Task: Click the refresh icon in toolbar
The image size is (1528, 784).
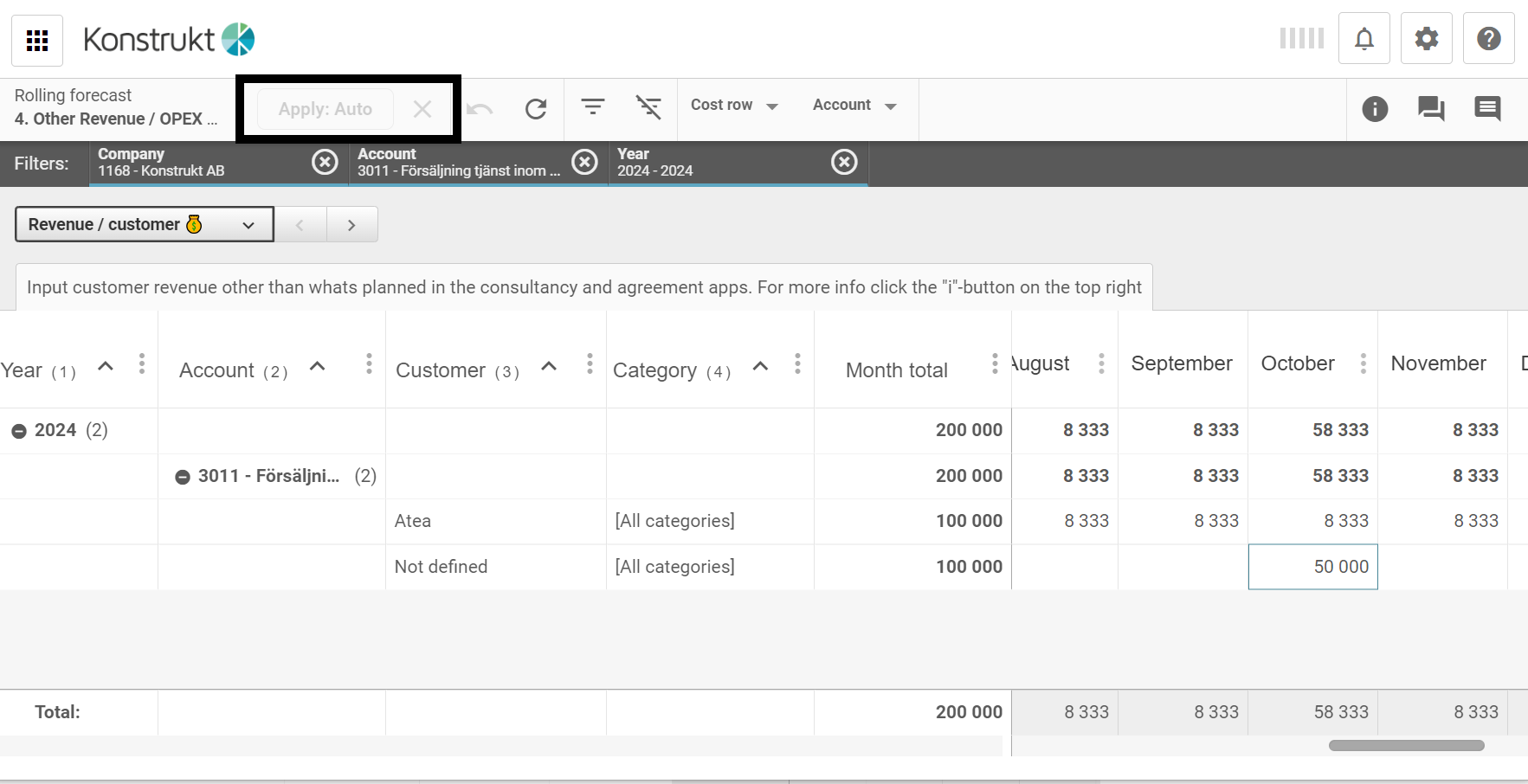Action: tap(536, 109)
